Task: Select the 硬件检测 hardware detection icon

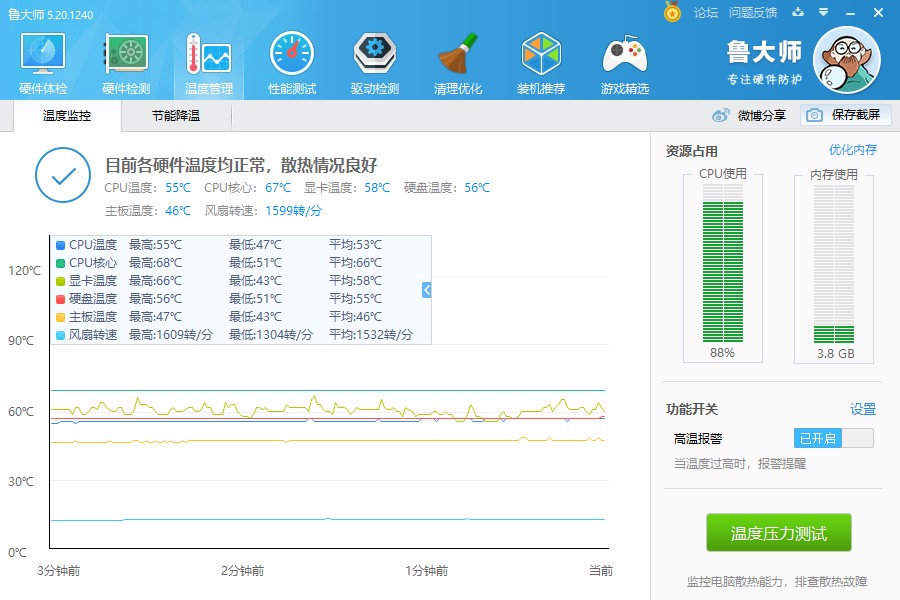Action: click(x=124, y=60)
